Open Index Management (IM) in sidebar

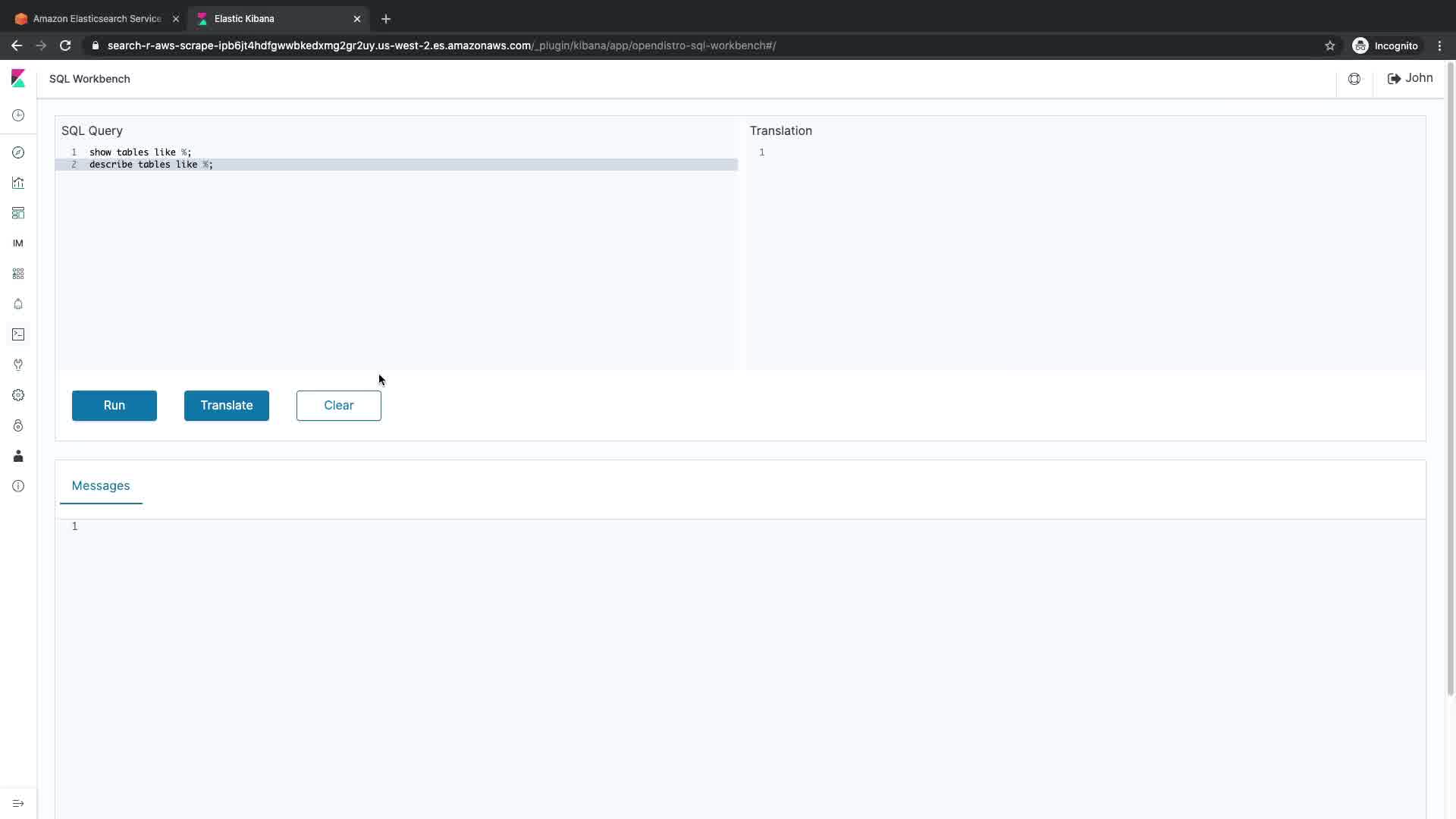tap(18, 243)
